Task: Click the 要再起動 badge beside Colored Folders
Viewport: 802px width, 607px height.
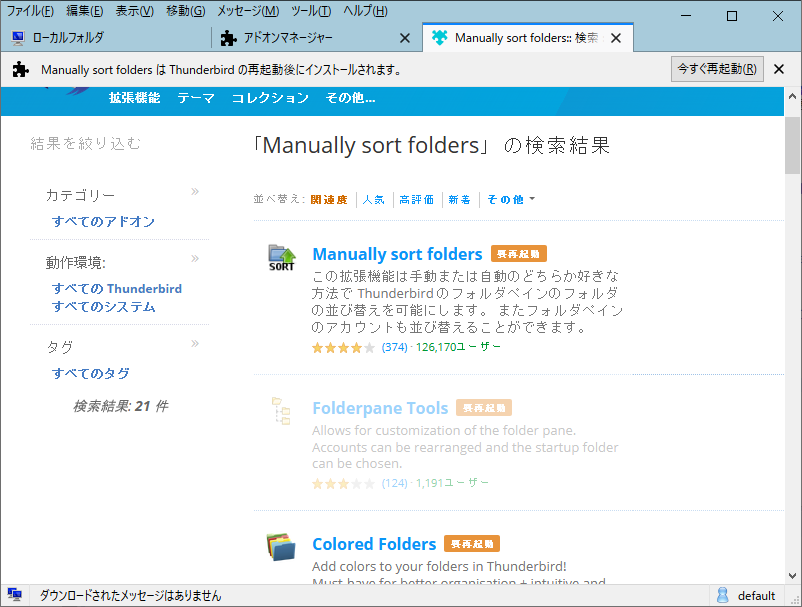Action: tap(472, 544)
